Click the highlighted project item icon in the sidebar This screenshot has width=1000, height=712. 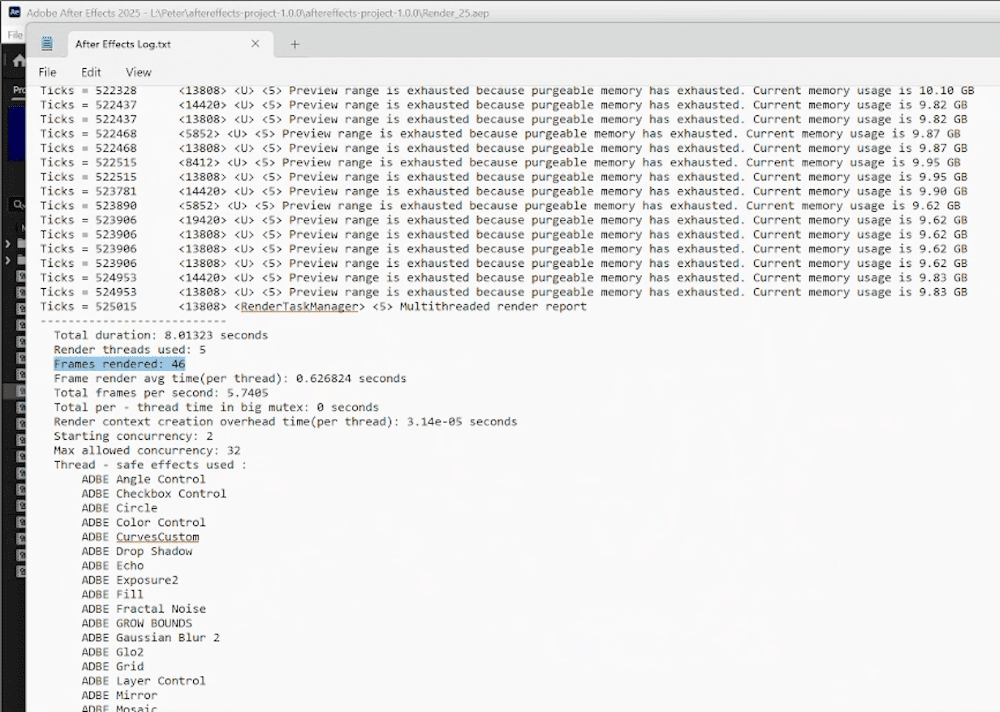(x=21, y=390)
